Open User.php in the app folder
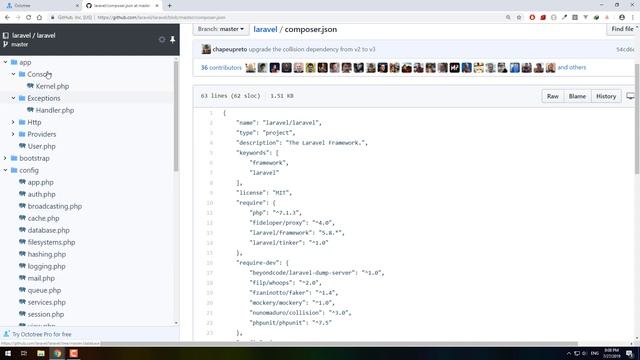The image size is (640, 360). [x=42, y=146]
